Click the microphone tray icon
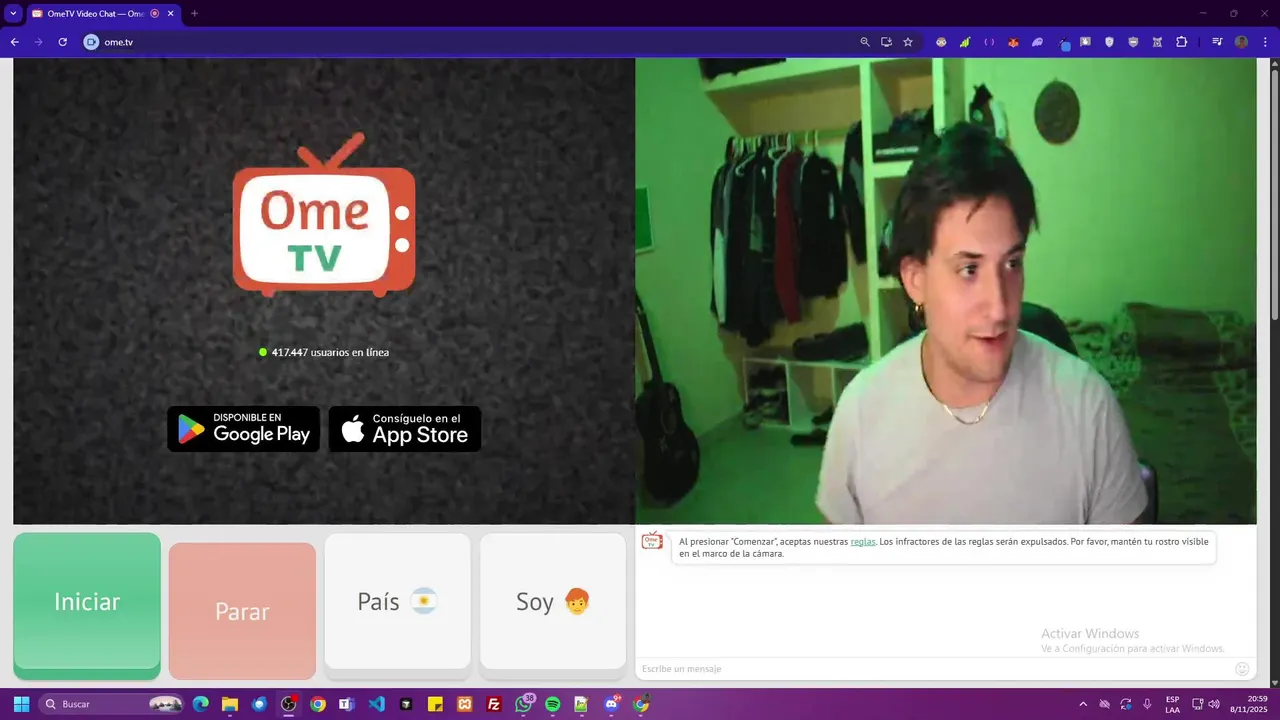Screen dimensions: 1280x720 point(1147,704)
